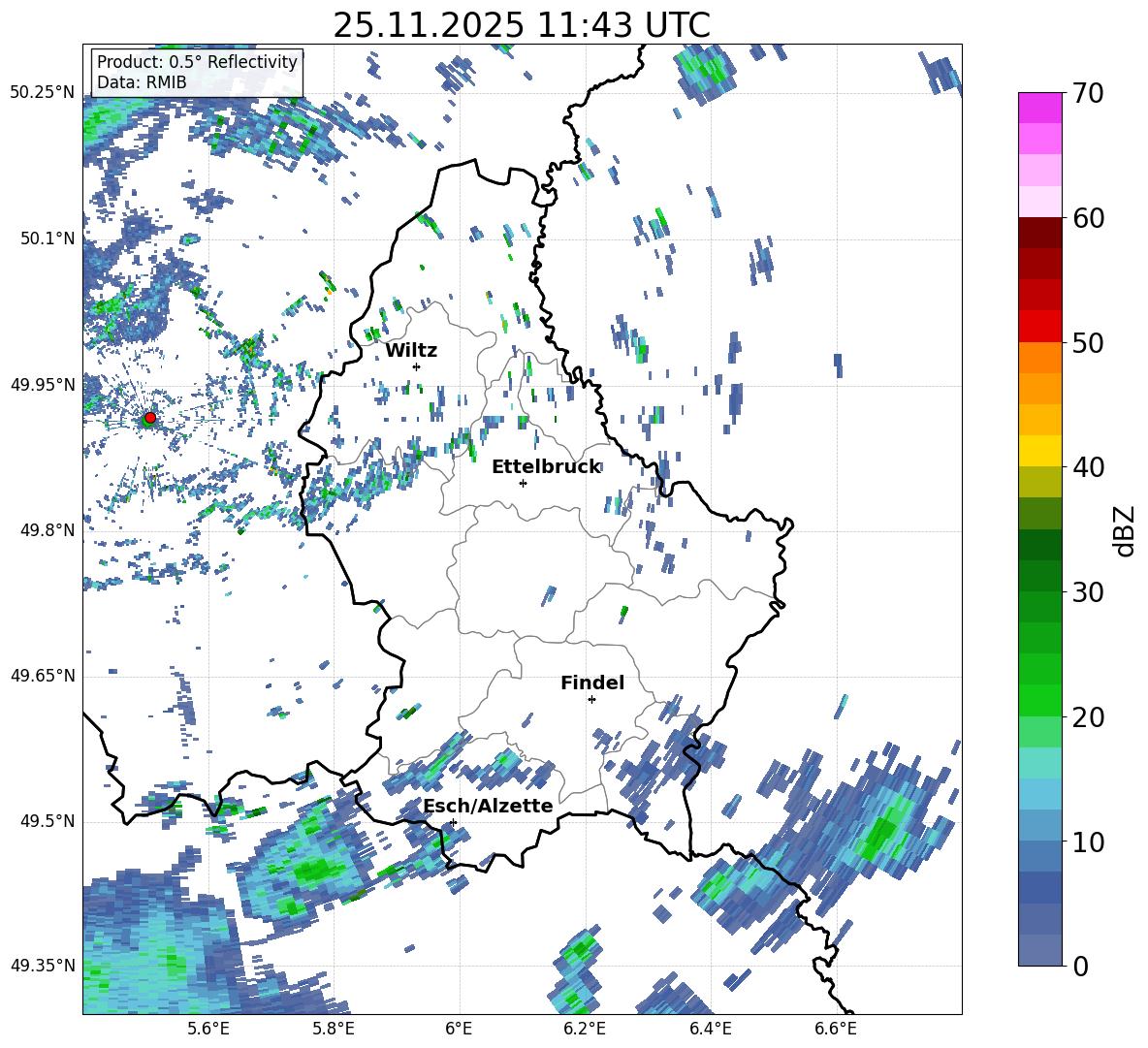Viewport: 1148px width, 1048px height.
Task: Click the 10 colorbar tick label
Action: pyautogui.click(x=1088, y=842)
